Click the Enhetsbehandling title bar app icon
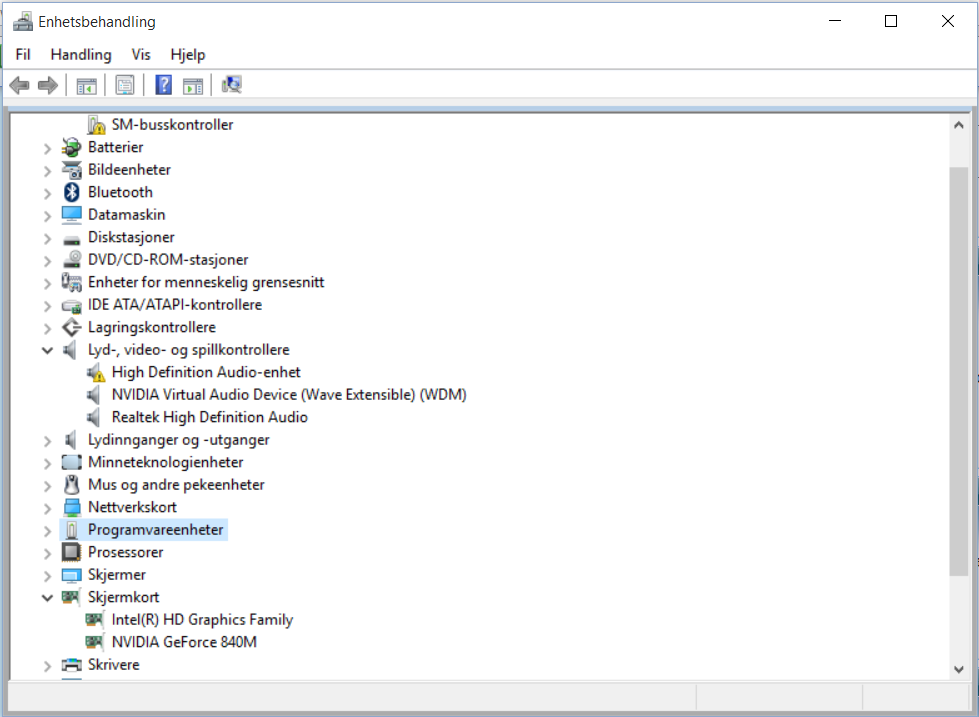Screen dimensions: 979x717 [23, 22]
